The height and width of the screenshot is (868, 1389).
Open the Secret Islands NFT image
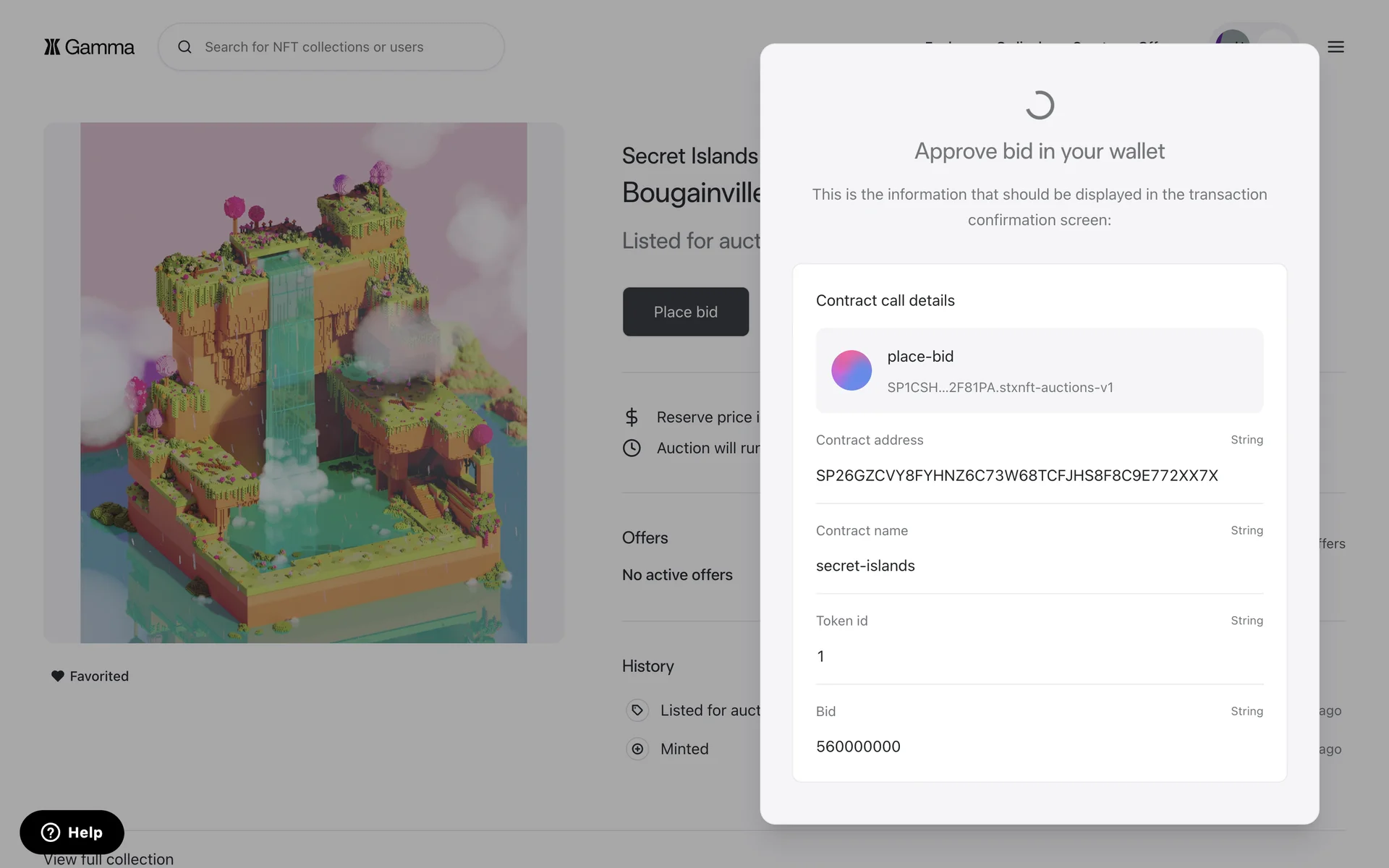click(303, 382)
